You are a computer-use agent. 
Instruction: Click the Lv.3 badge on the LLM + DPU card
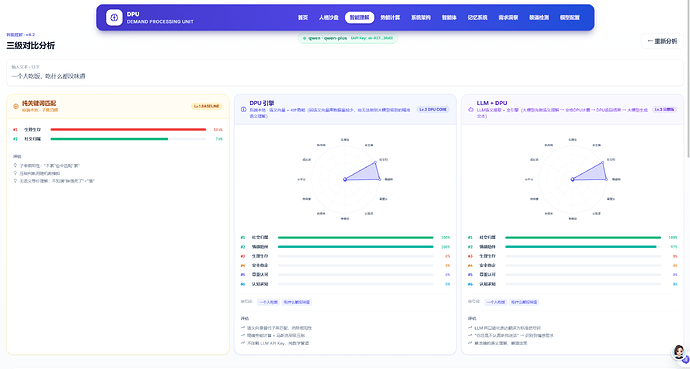pyautogui.click(x=664, y=109)
